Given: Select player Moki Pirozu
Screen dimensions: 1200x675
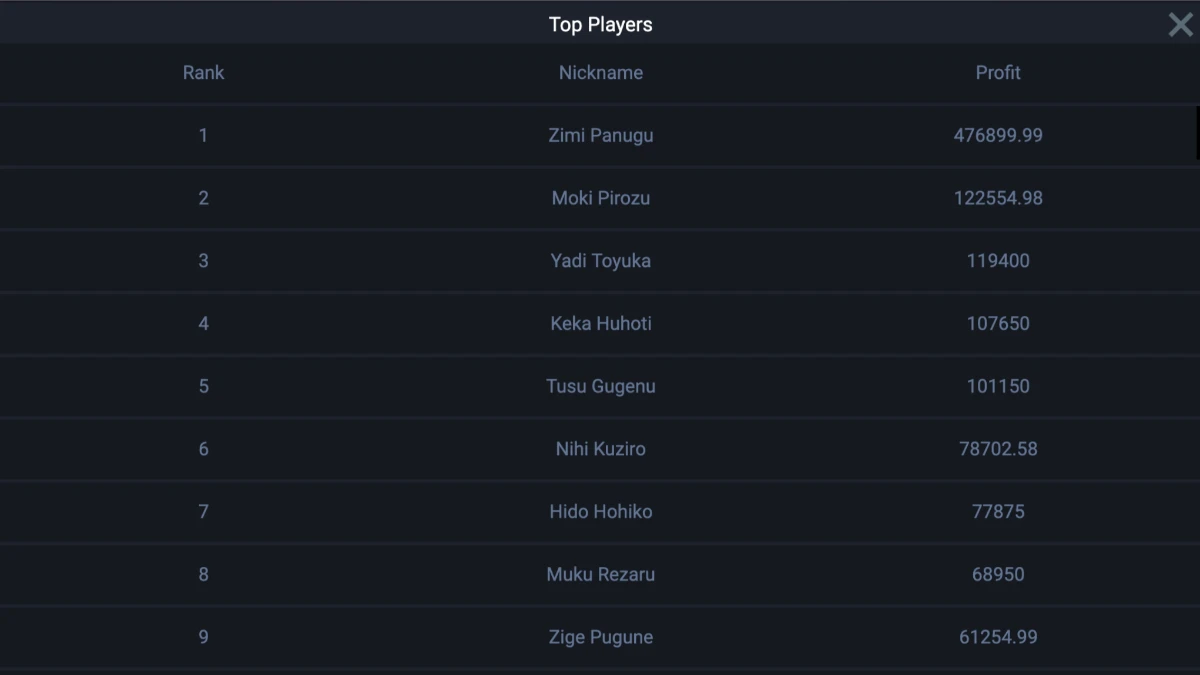Looking at the screenshot, I should click(600, 198).
